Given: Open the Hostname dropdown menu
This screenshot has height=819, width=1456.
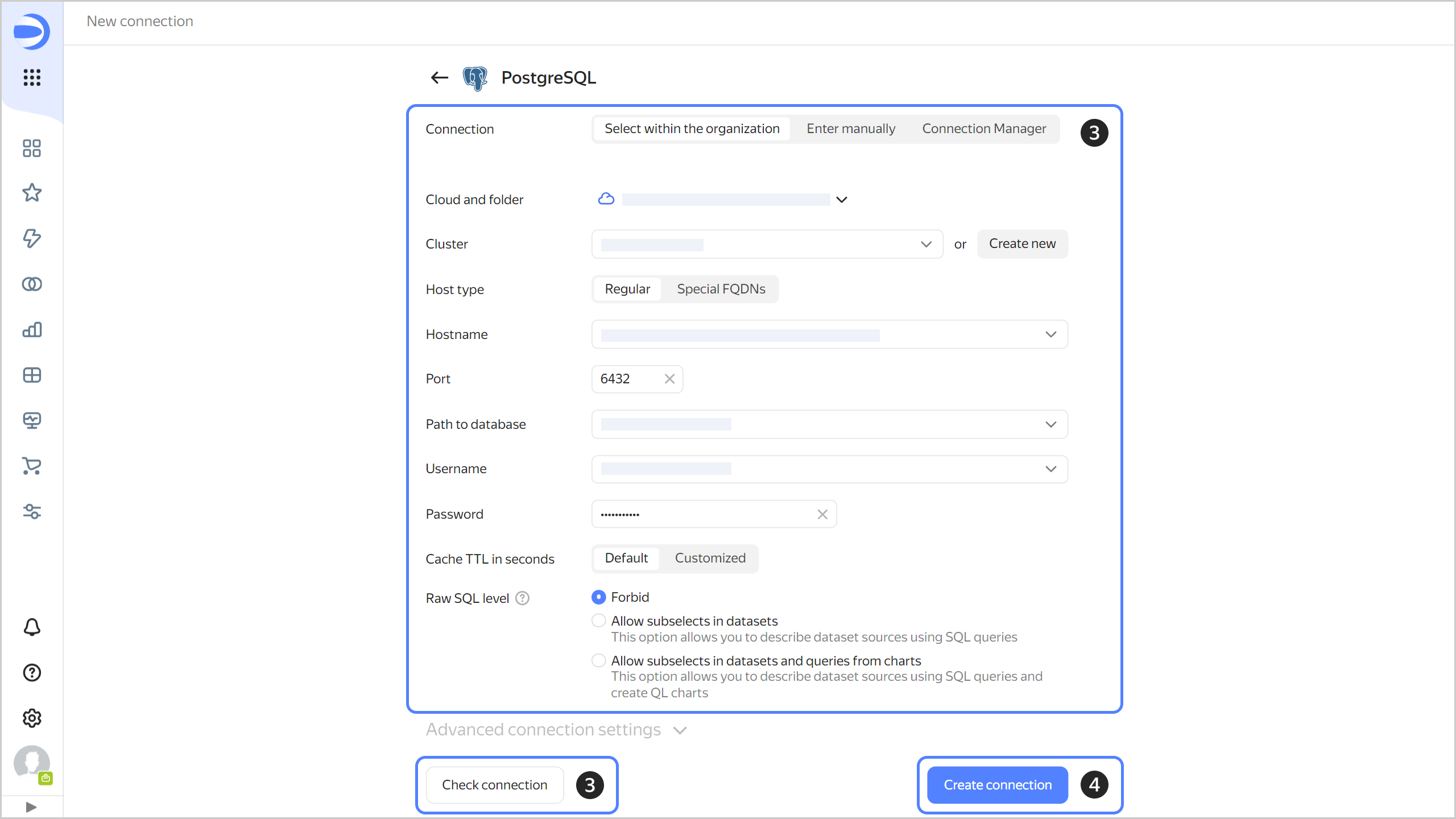Looking at the screenshot, I should [x=1052, y=334].
